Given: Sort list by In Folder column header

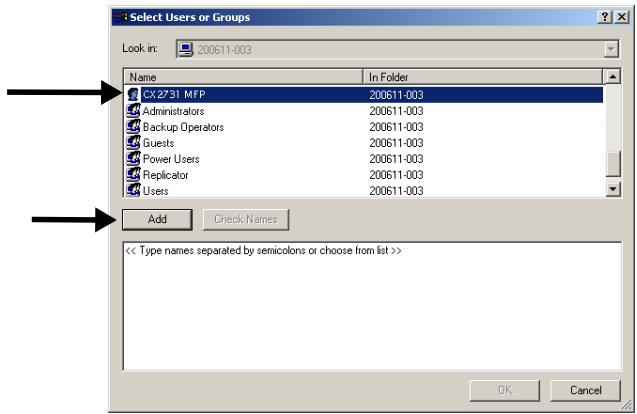Looking at the screenshot, I should (484, 77).
